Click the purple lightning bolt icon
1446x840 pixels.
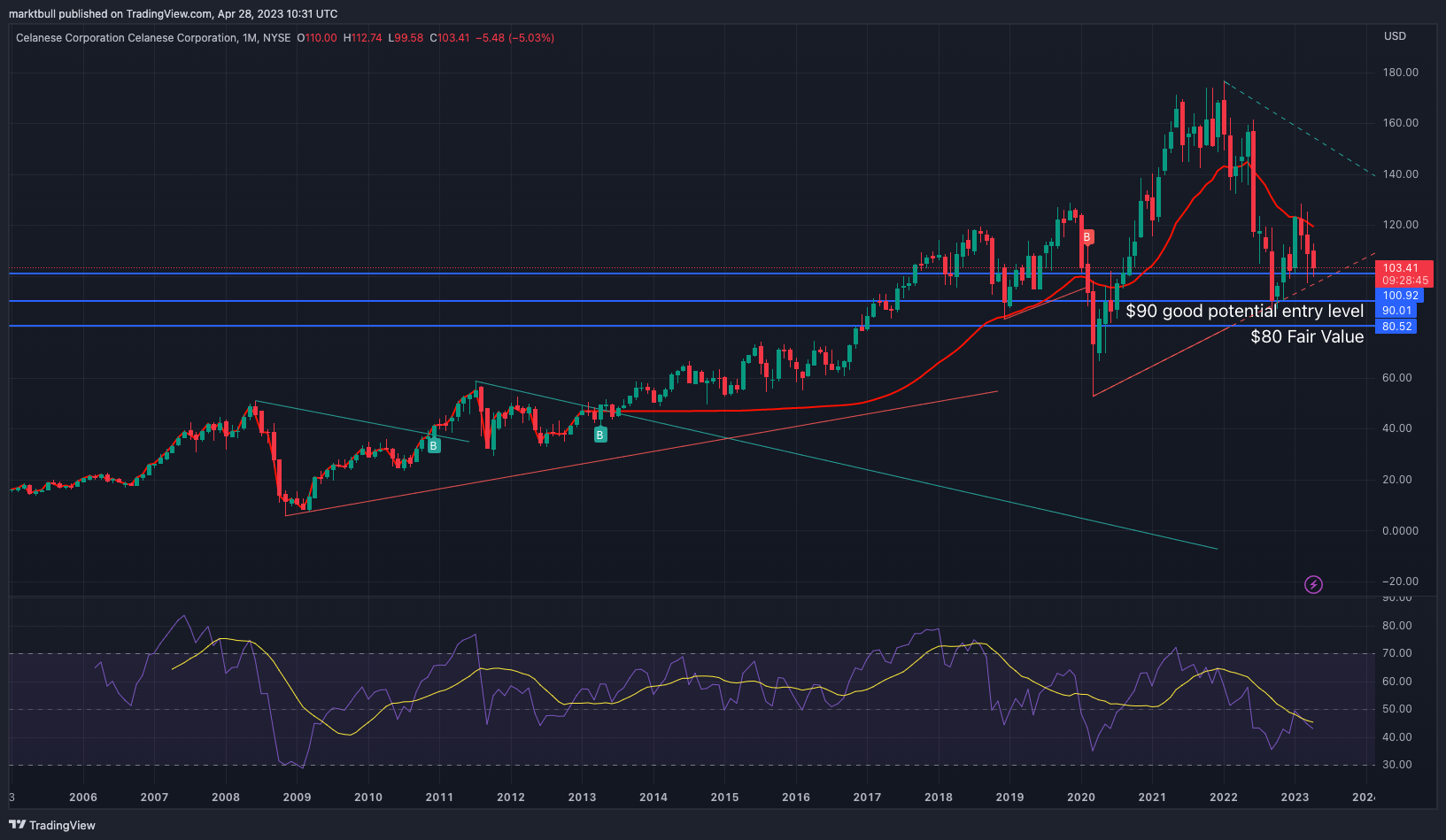[x=1314, y=584]
